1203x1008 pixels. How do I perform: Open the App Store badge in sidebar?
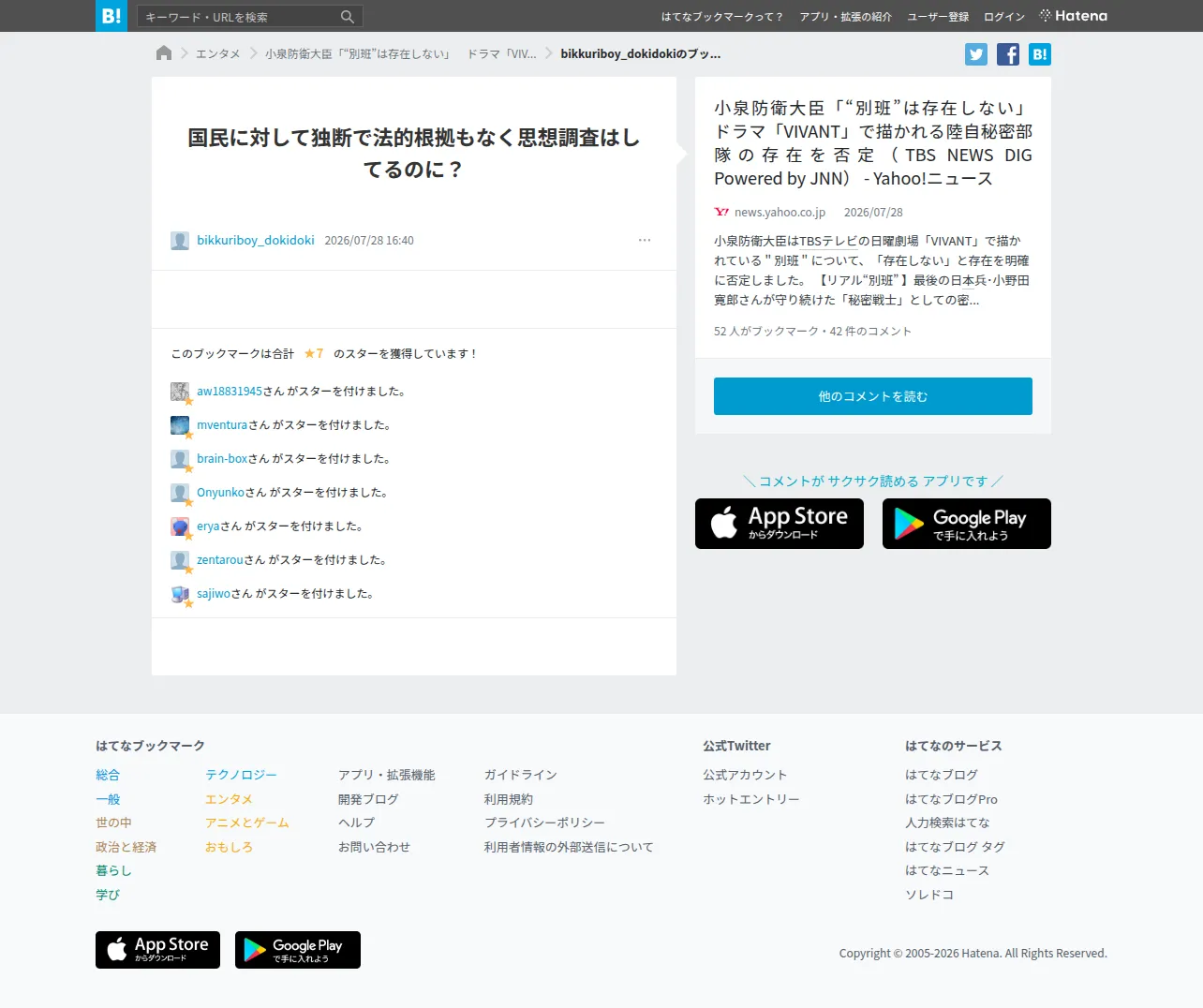pos(780,524)
